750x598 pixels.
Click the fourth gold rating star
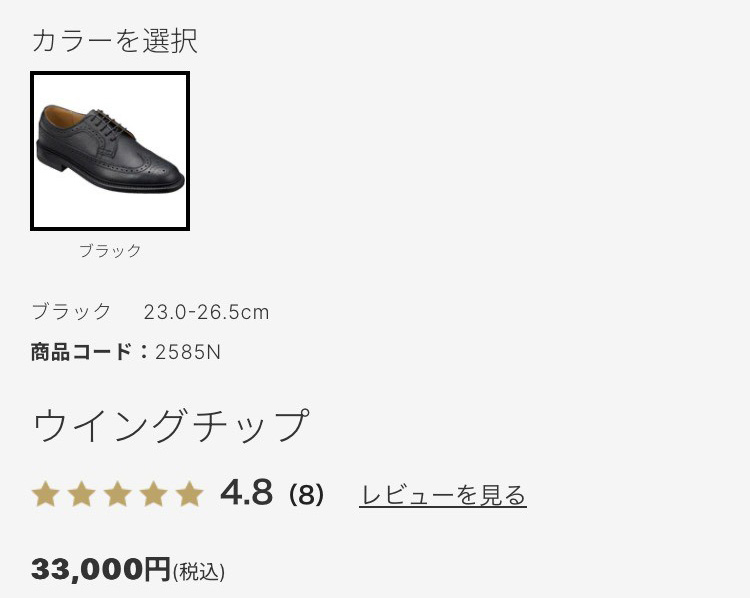click(153, 494)
